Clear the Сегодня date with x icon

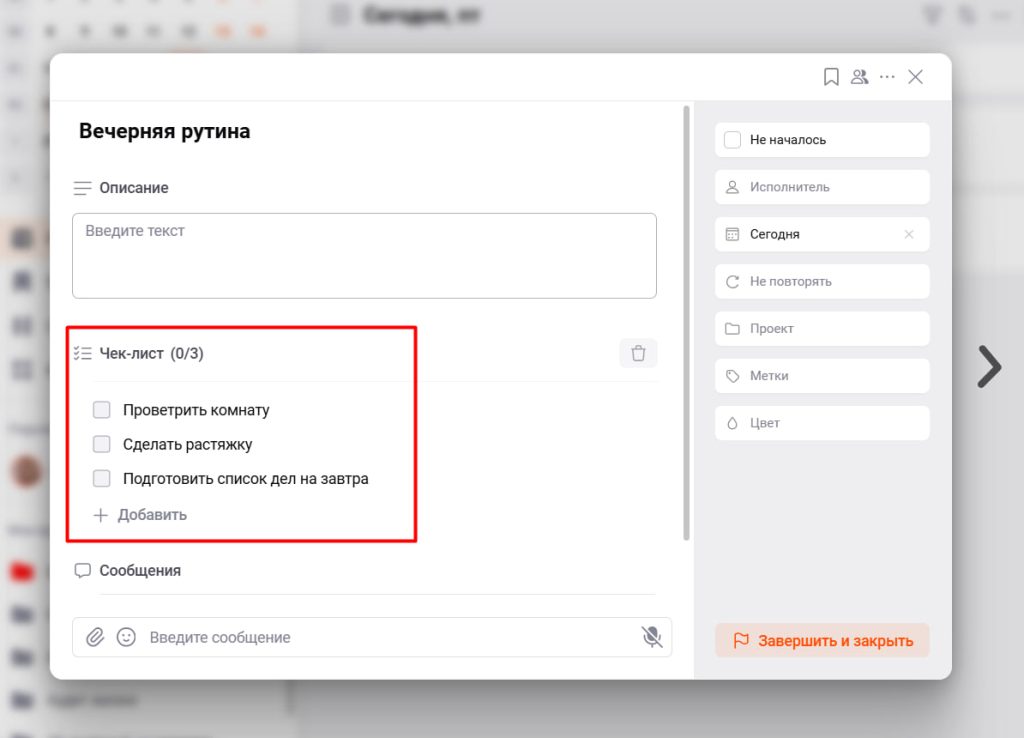(x=909, y=234)
